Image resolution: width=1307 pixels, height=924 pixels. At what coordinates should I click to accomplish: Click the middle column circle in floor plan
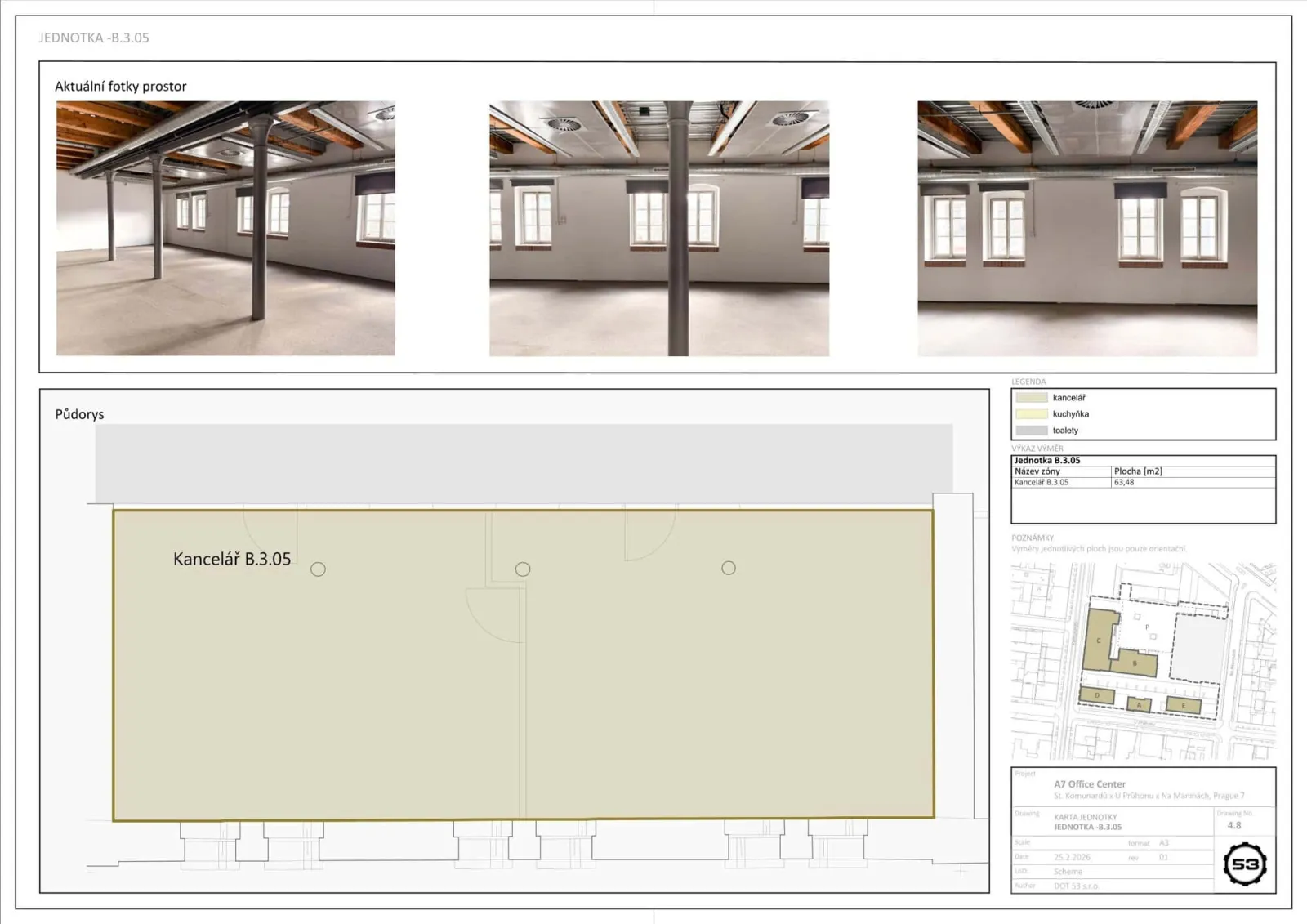pyautogui.click(x=523, y=569)
